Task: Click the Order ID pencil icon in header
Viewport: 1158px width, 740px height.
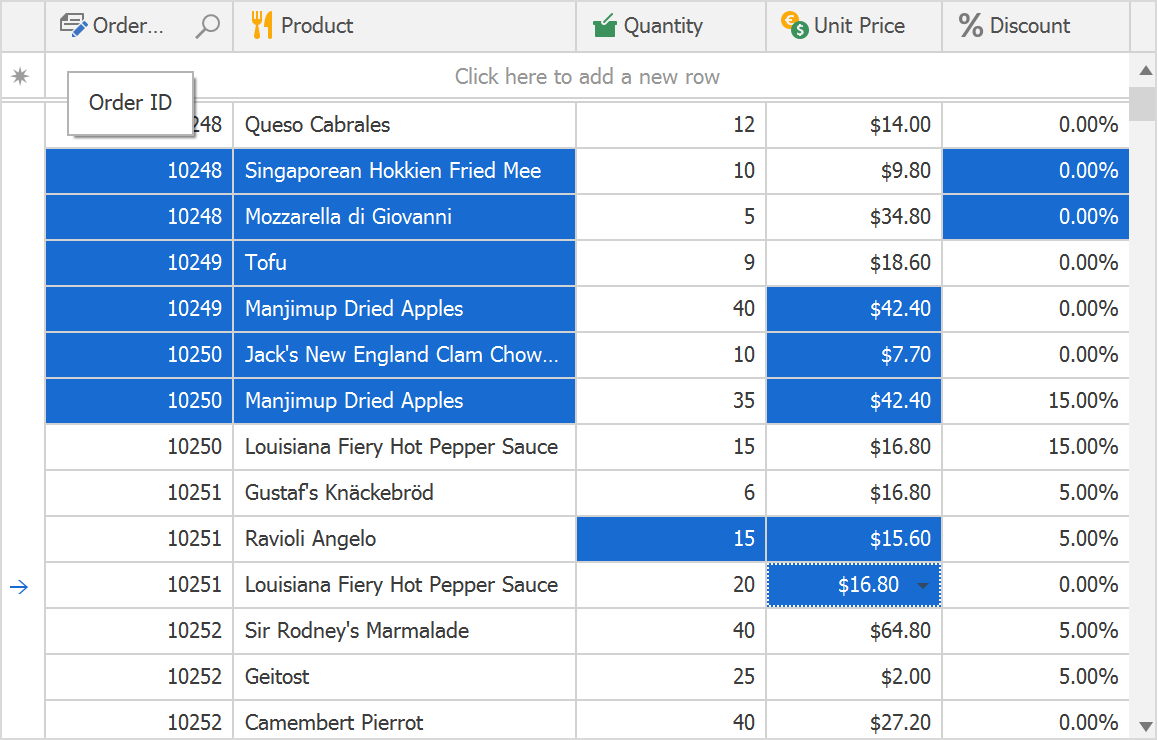Action: pos(74,26)
